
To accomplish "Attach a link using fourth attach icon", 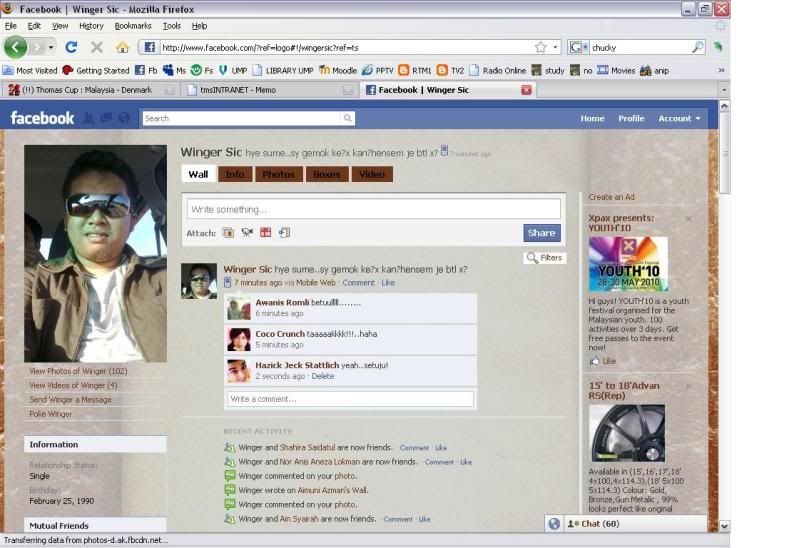I will tap(284, 233).
